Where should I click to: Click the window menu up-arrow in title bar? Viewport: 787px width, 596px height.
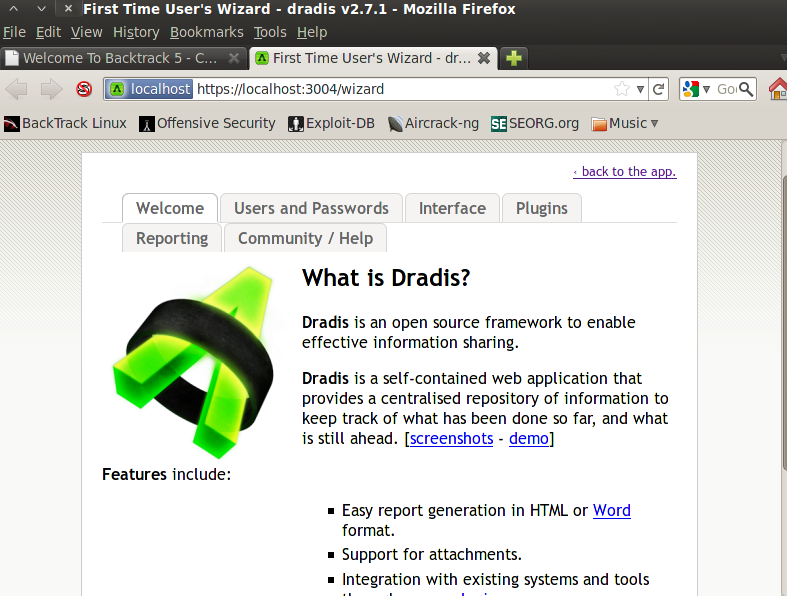[x=14, y=9]
